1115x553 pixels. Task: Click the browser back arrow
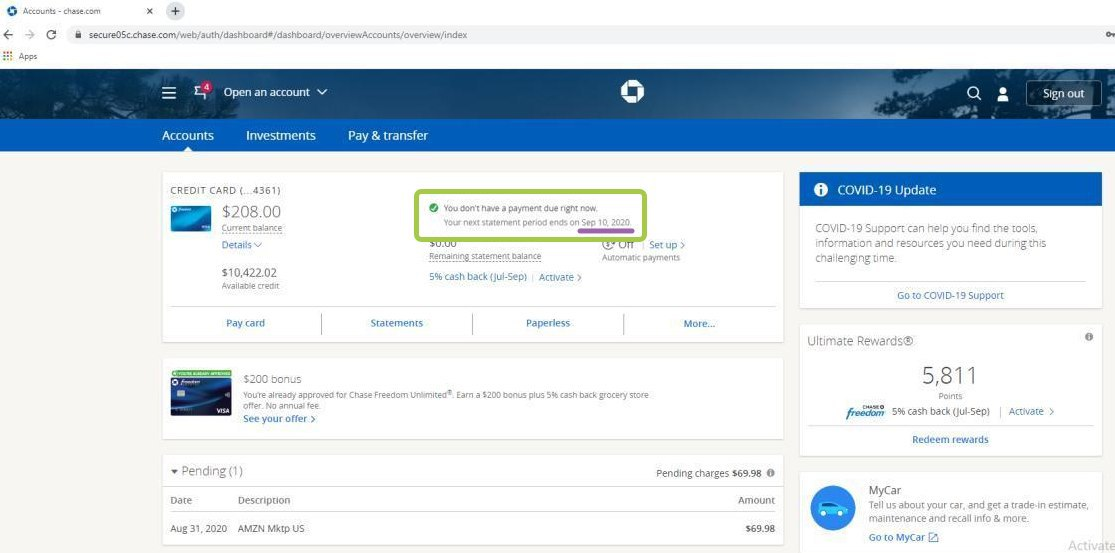pos(9,34)
